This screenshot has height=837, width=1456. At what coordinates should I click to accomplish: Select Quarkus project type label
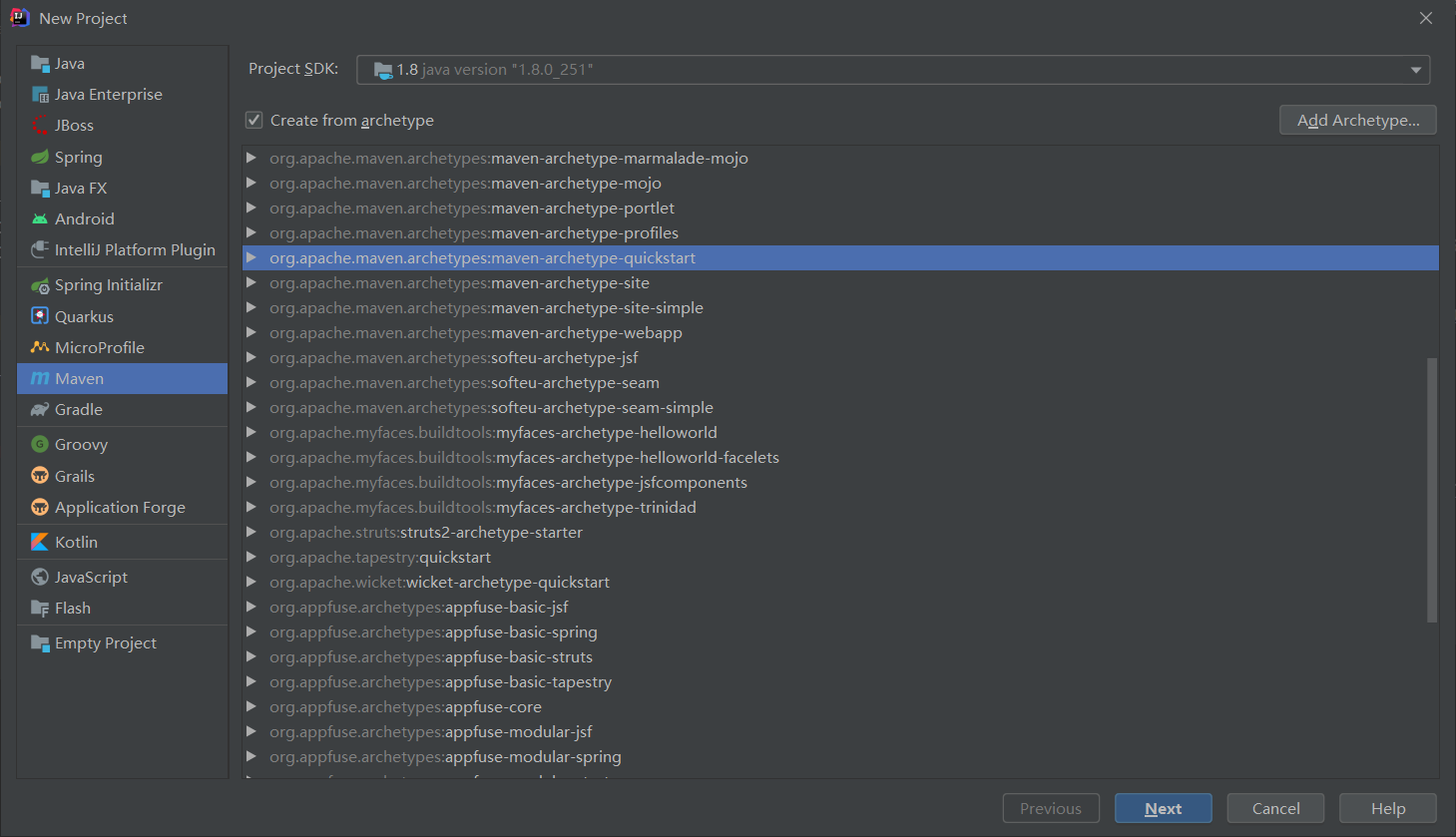[84, 316]
